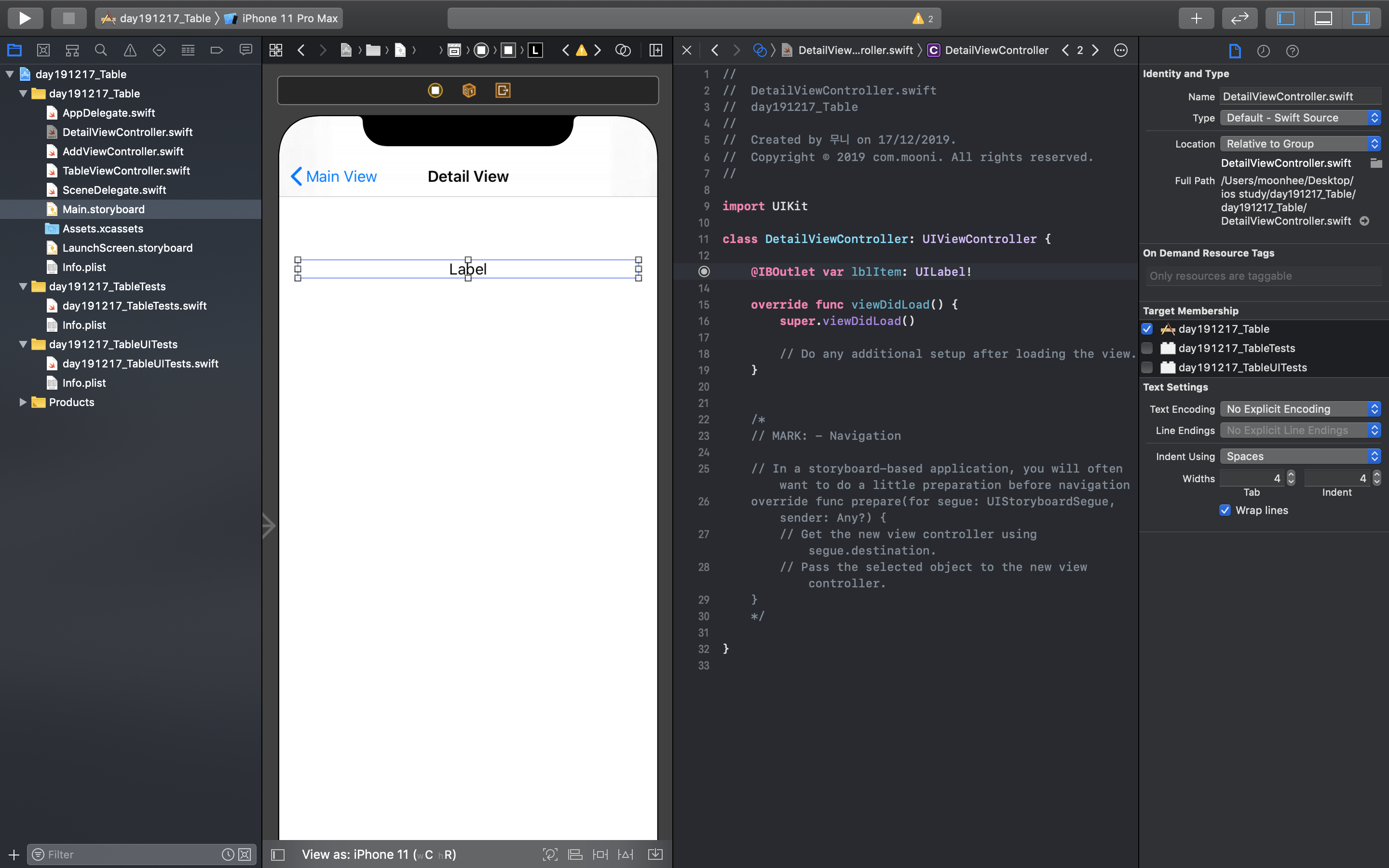Show the History inspector tab
This screenshot has width=1389, height=868.
(1263, 51)
